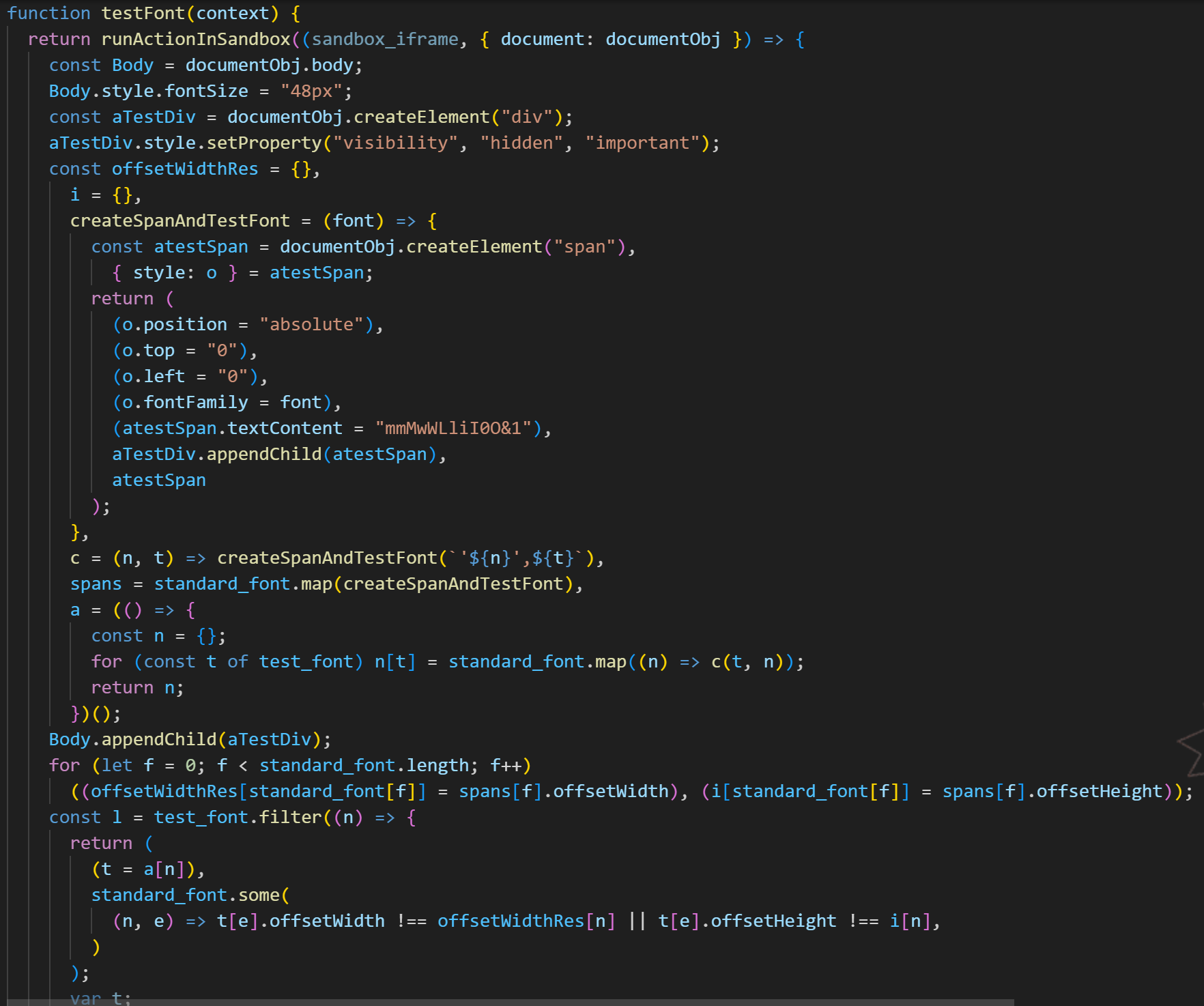Click test_font.filter call
The height and width of the screenshot is (1006, 1204).
[238, 817]
